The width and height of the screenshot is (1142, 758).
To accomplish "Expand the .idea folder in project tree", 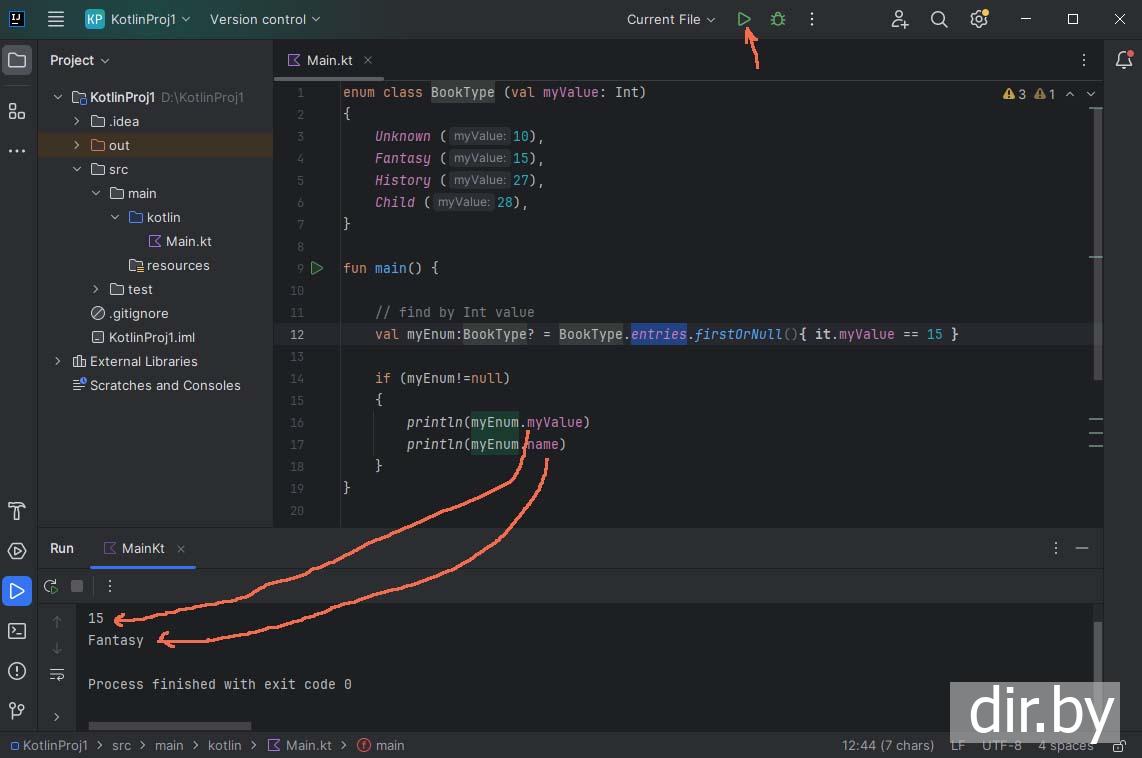I will (x=77, y=121).
